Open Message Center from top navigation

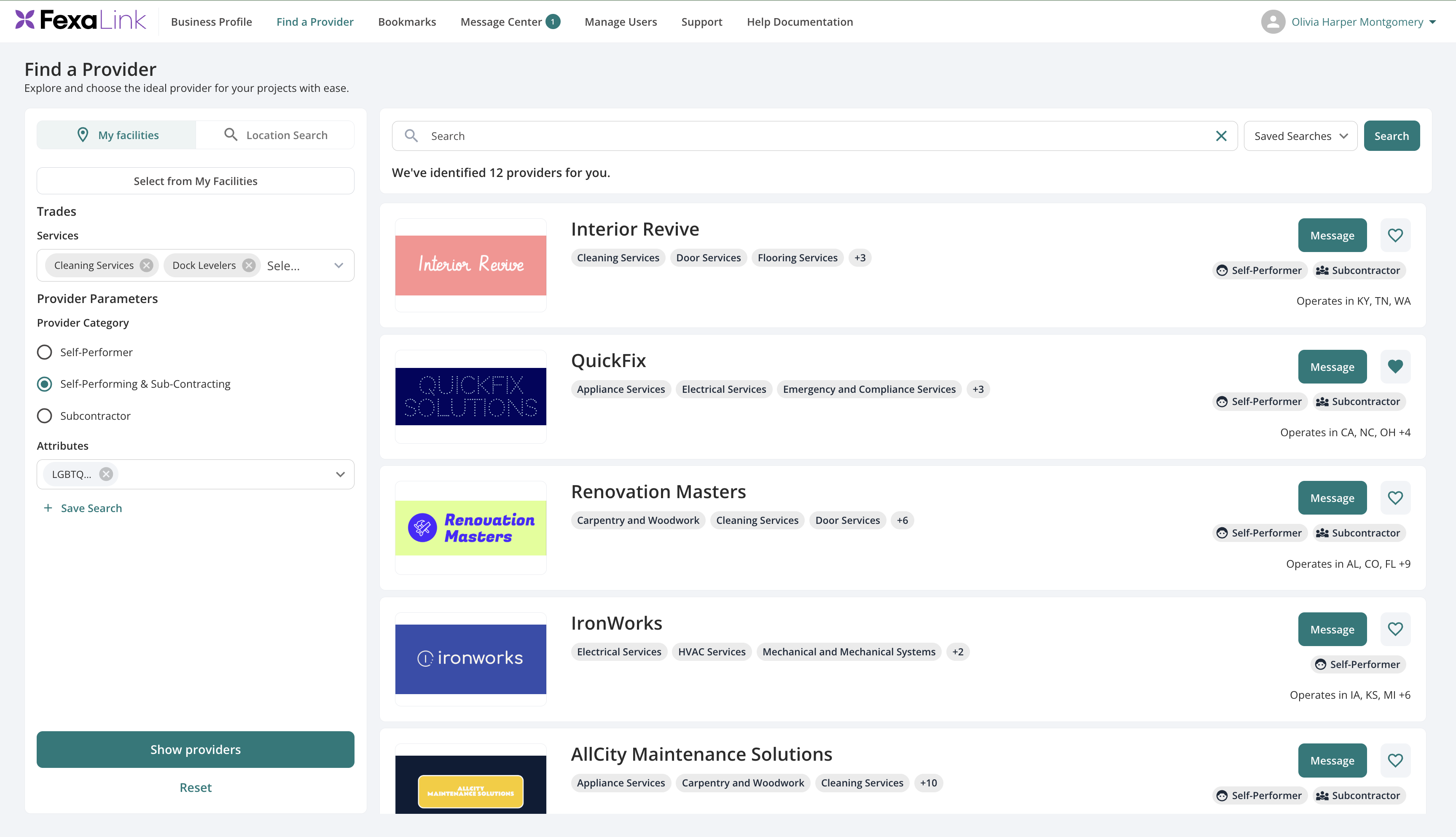pos(510,21)
